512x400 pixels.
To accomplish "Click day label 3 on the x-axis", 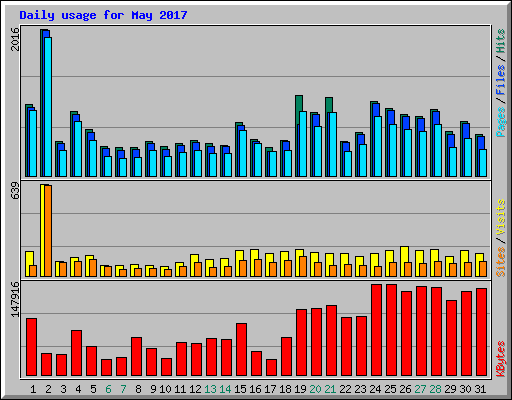I will (x=63, y=389).
